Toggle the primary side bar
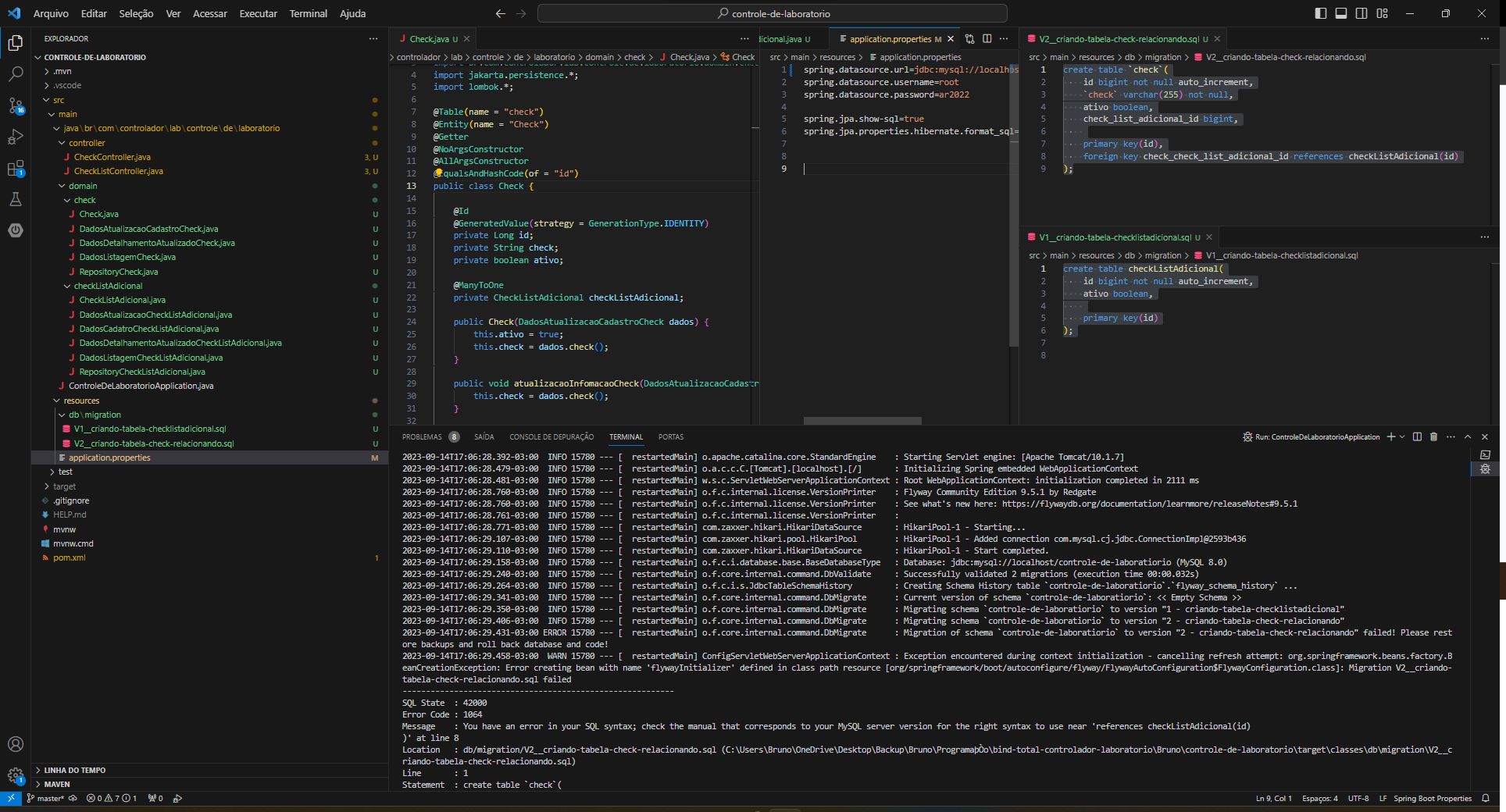 coord(1321,13)
